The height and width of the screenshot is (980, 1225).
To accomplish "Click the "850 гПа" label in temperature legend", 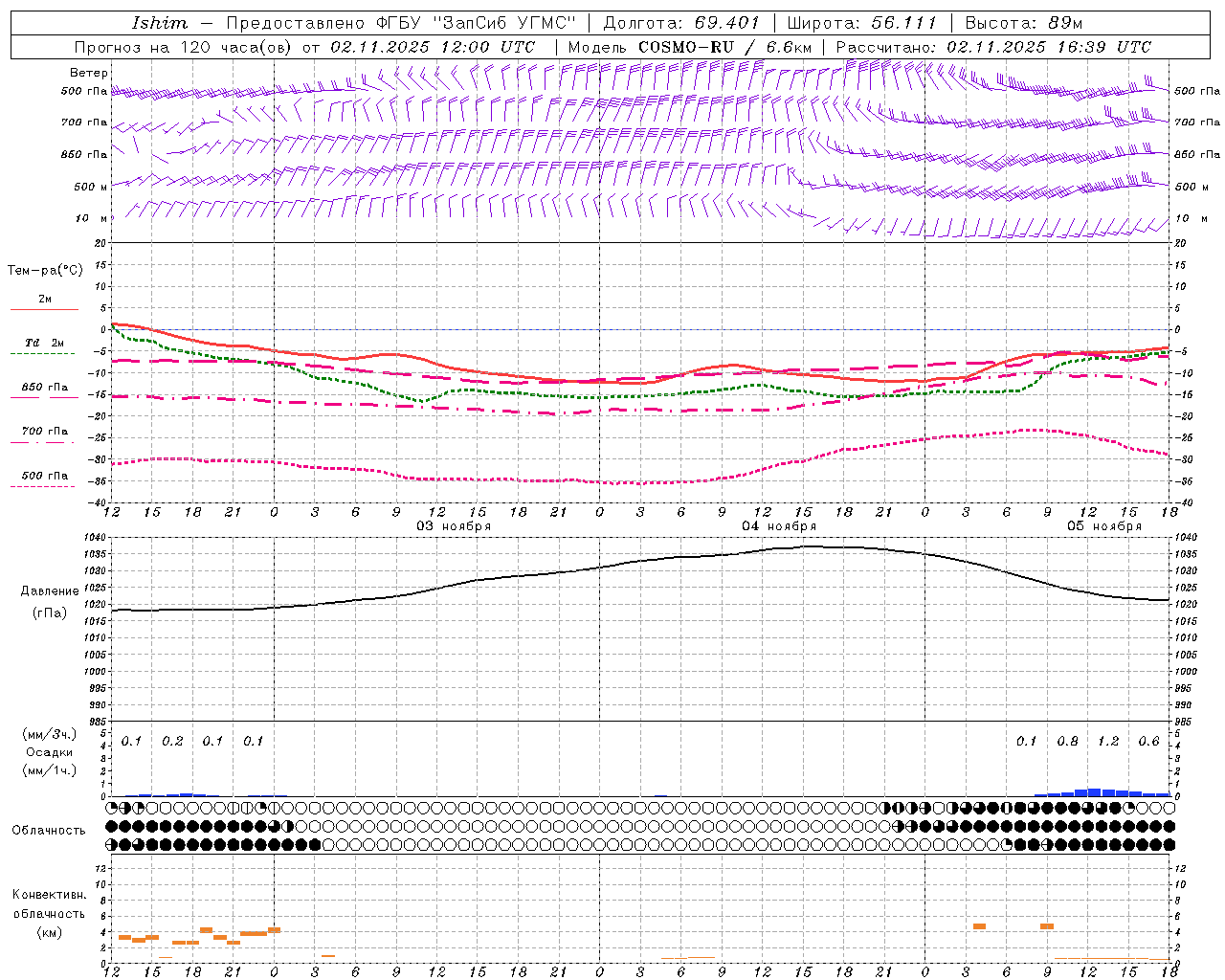I will (45, 388).
